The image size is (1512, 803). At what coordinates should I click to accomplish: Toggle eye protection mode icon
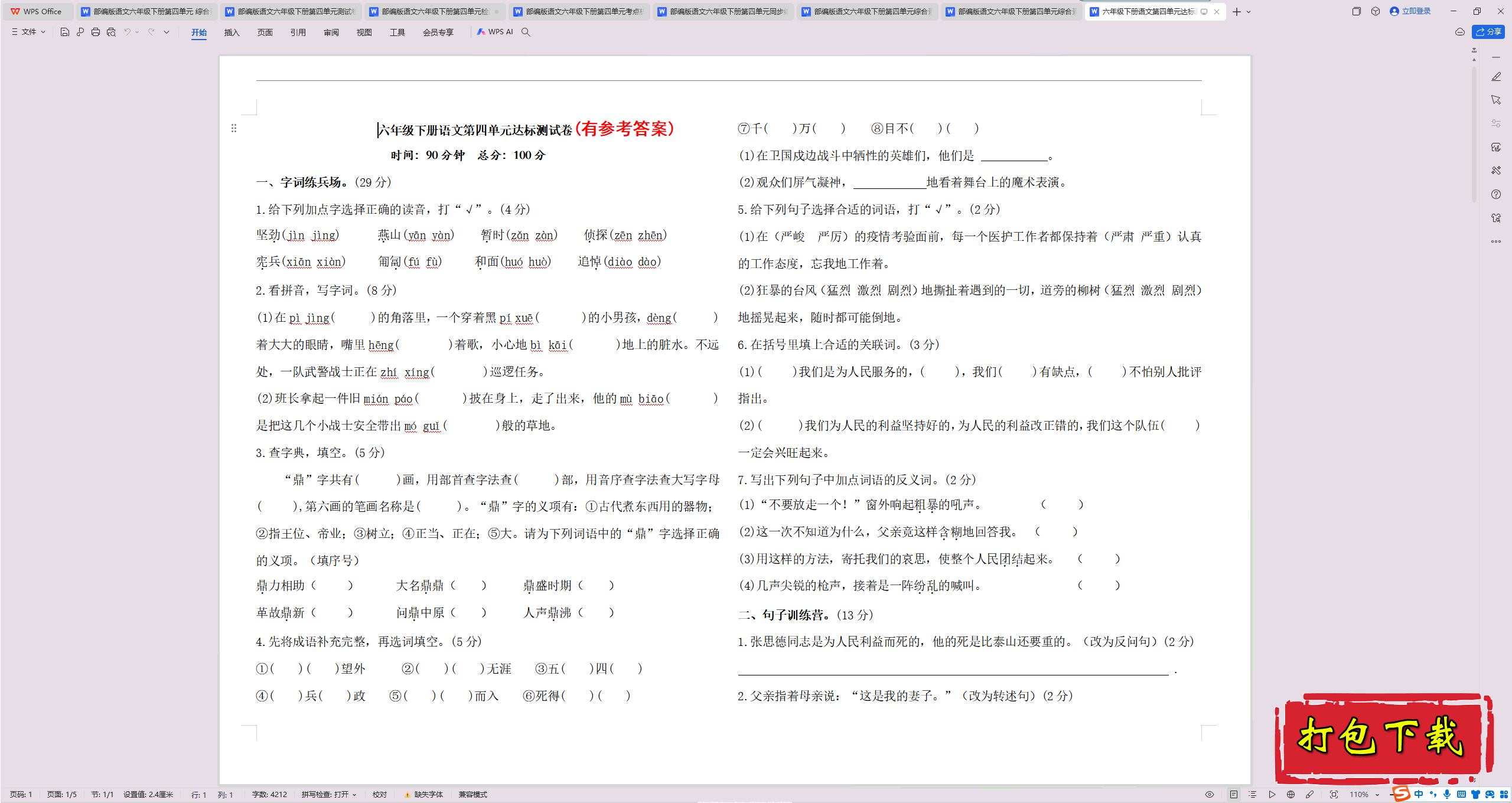(1210, 795)
